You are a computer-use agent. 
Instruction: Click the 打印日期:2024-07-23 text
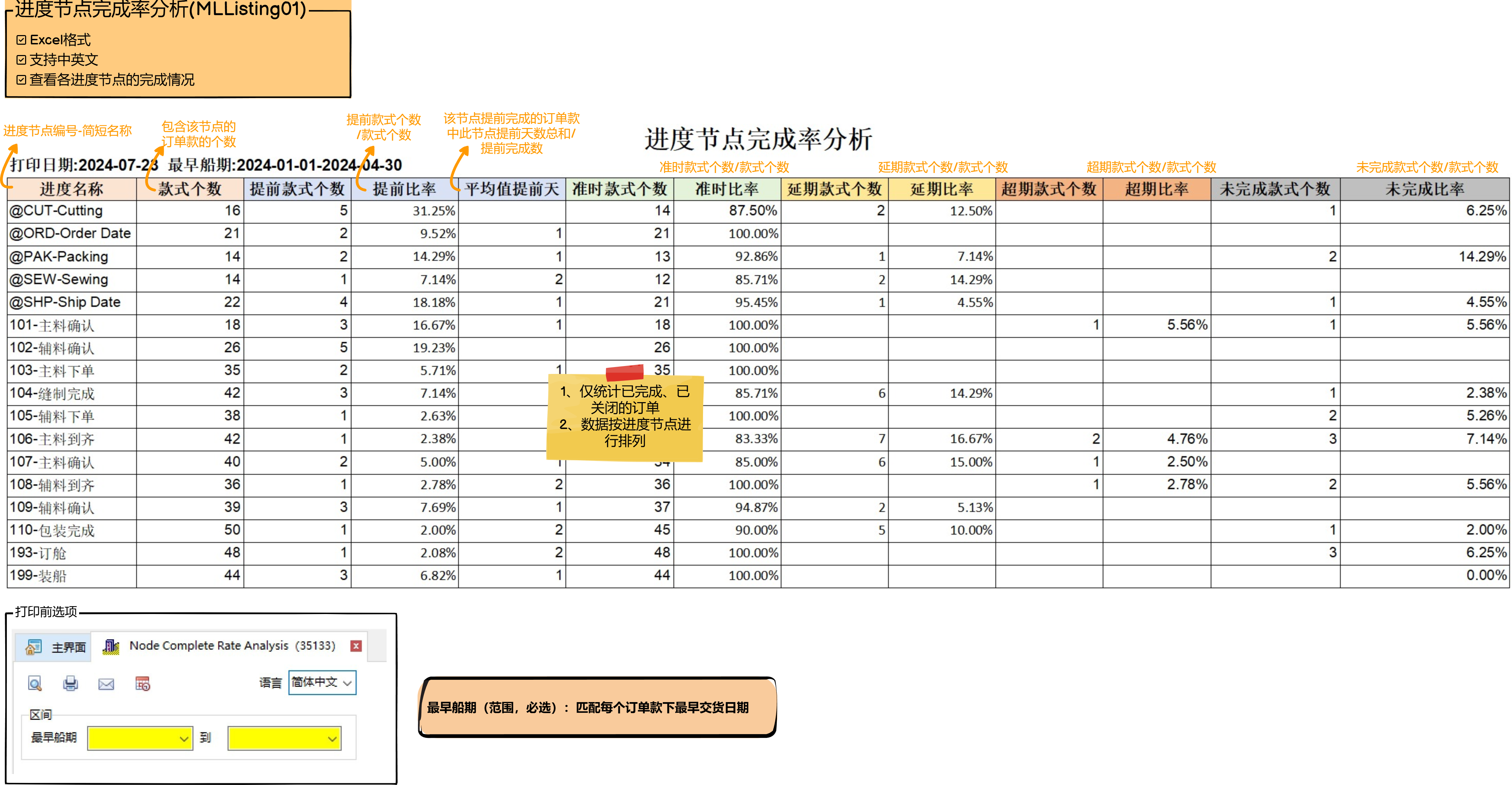click(x=84, y=165)
